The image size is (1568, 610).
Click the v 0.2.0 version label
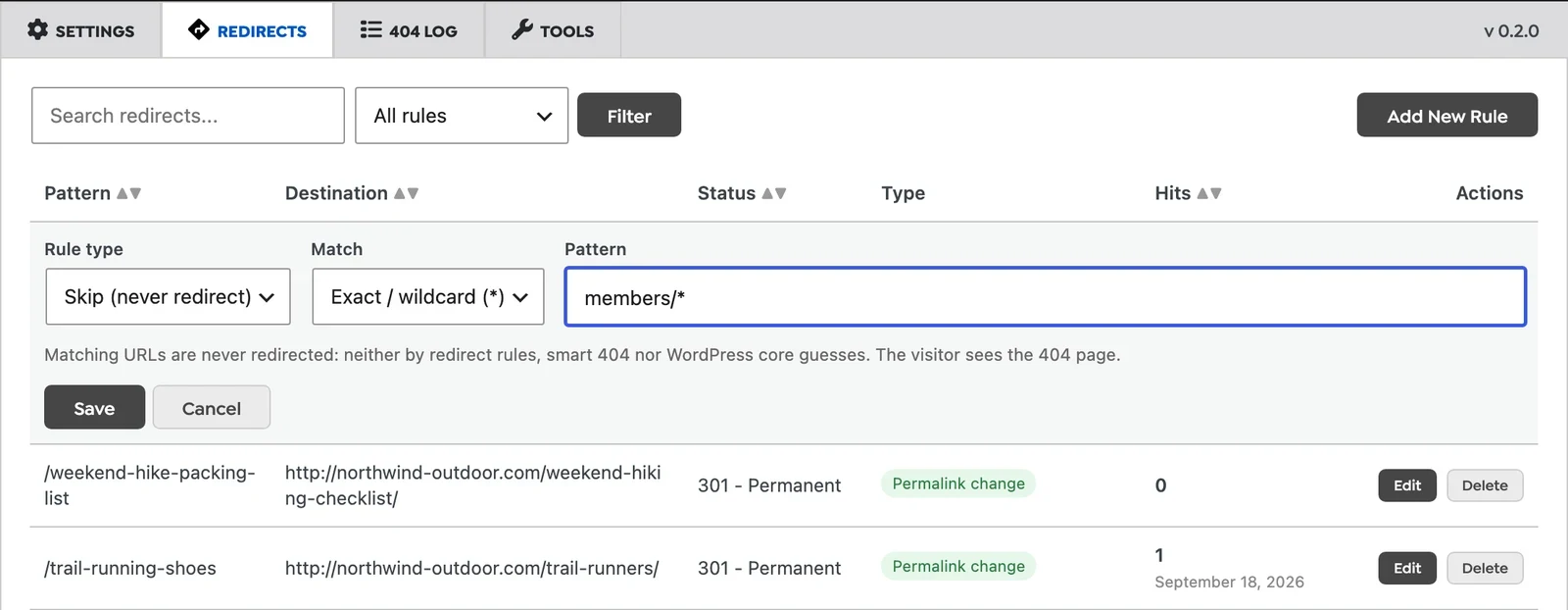click(1511, 30)
